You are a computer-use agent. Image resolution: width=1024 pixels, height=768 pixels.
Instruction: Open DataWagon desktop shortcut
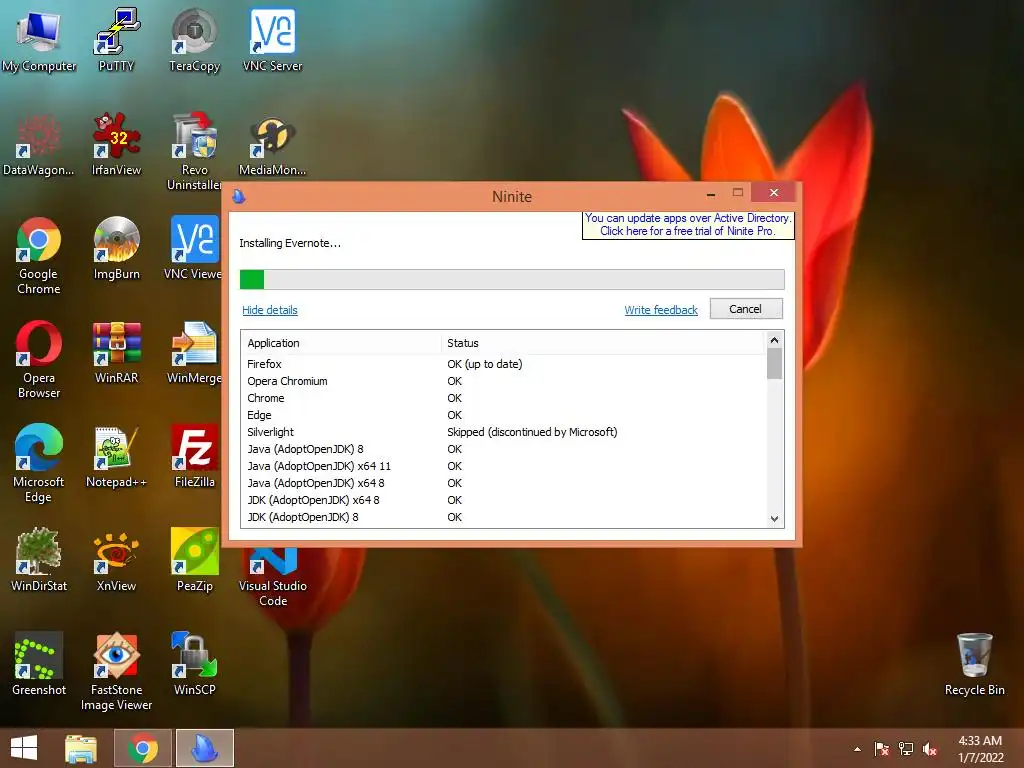coord(39,145)
